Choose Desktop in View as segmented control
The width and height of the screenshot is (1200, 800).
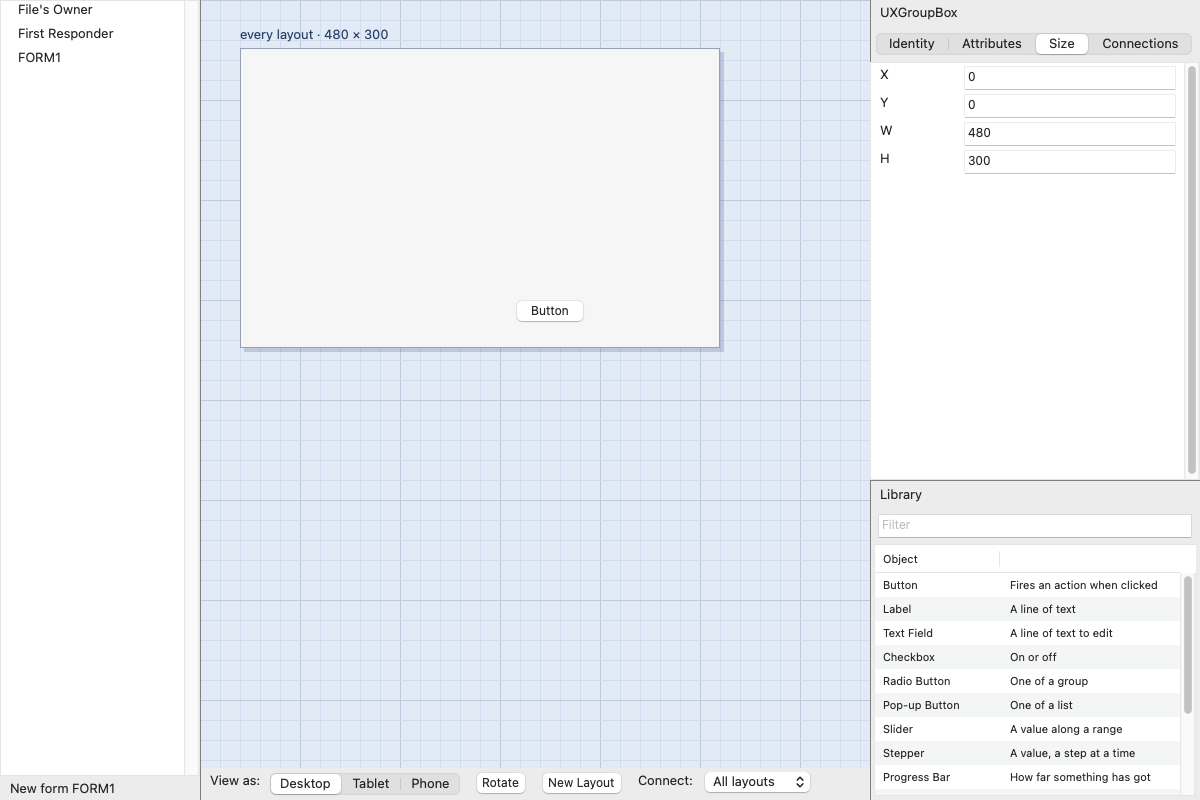[x=305, y=783]
